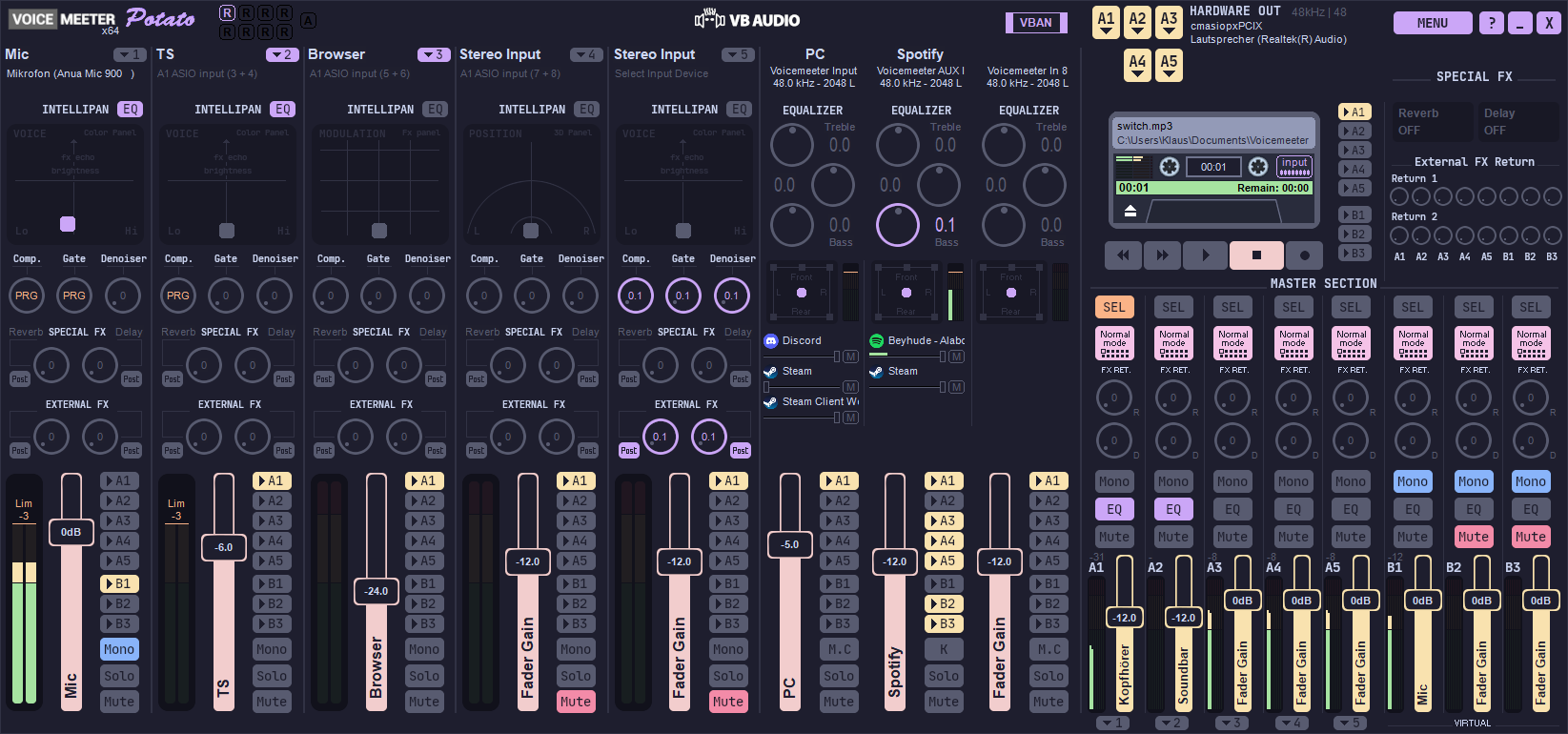Viewport: 1568px width, 734px height.
Task: Click Special FX Reverb OFF button
Action: (x=1432, y=121)
